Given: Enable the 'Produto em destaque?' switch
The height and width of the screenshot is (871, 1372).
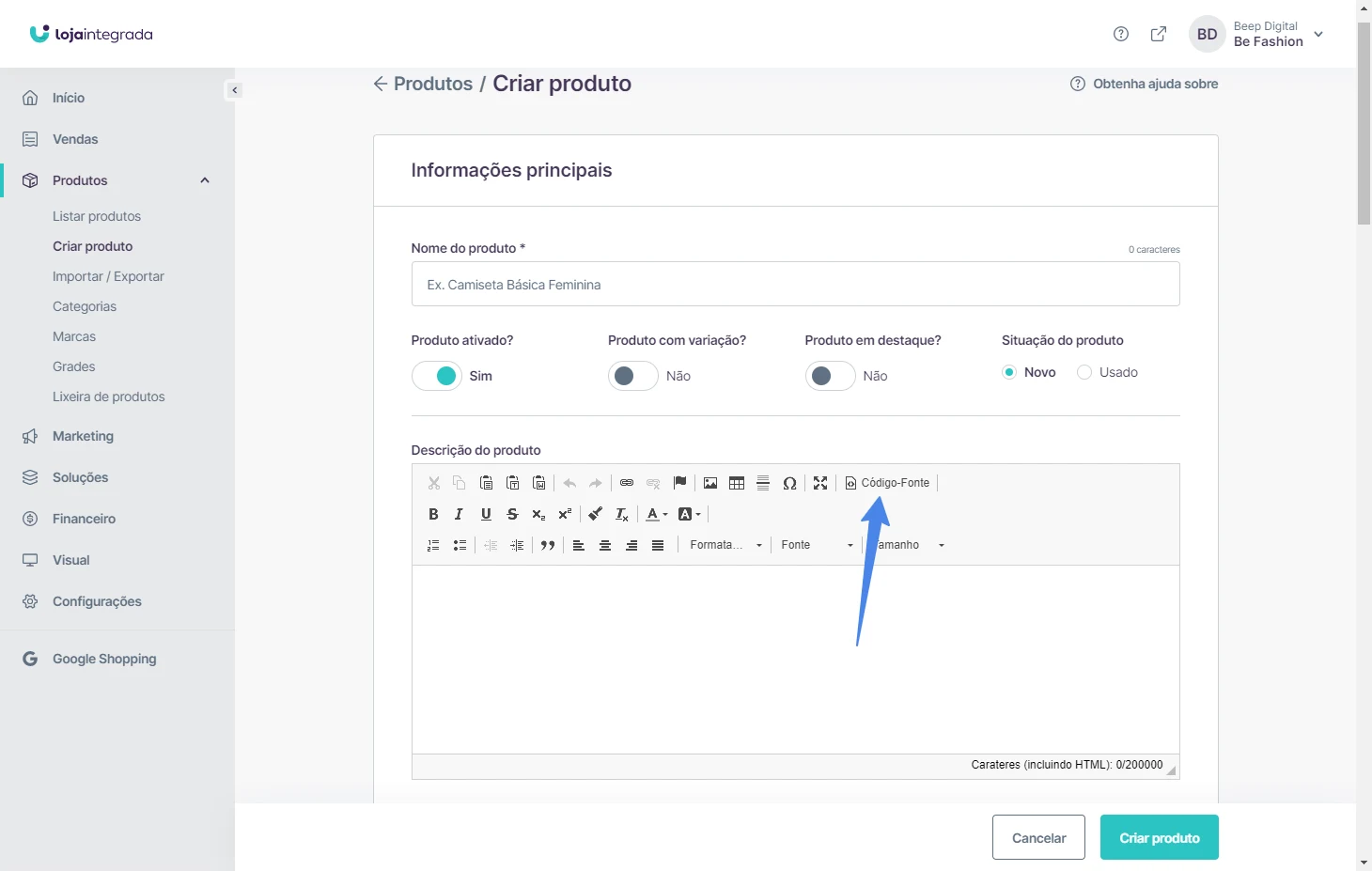Looking at the screenshot, I should coord(831,376).
